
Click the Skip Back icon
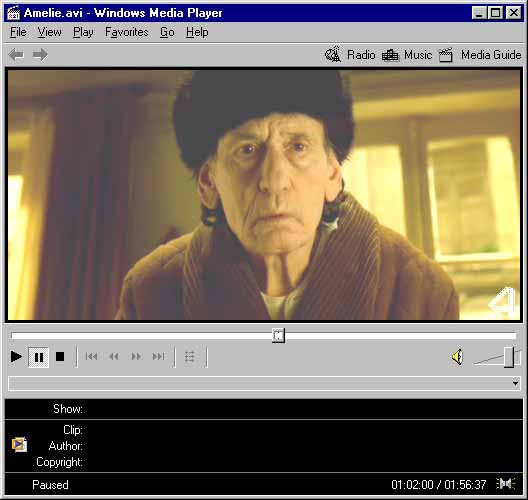(x=91, y=357)
